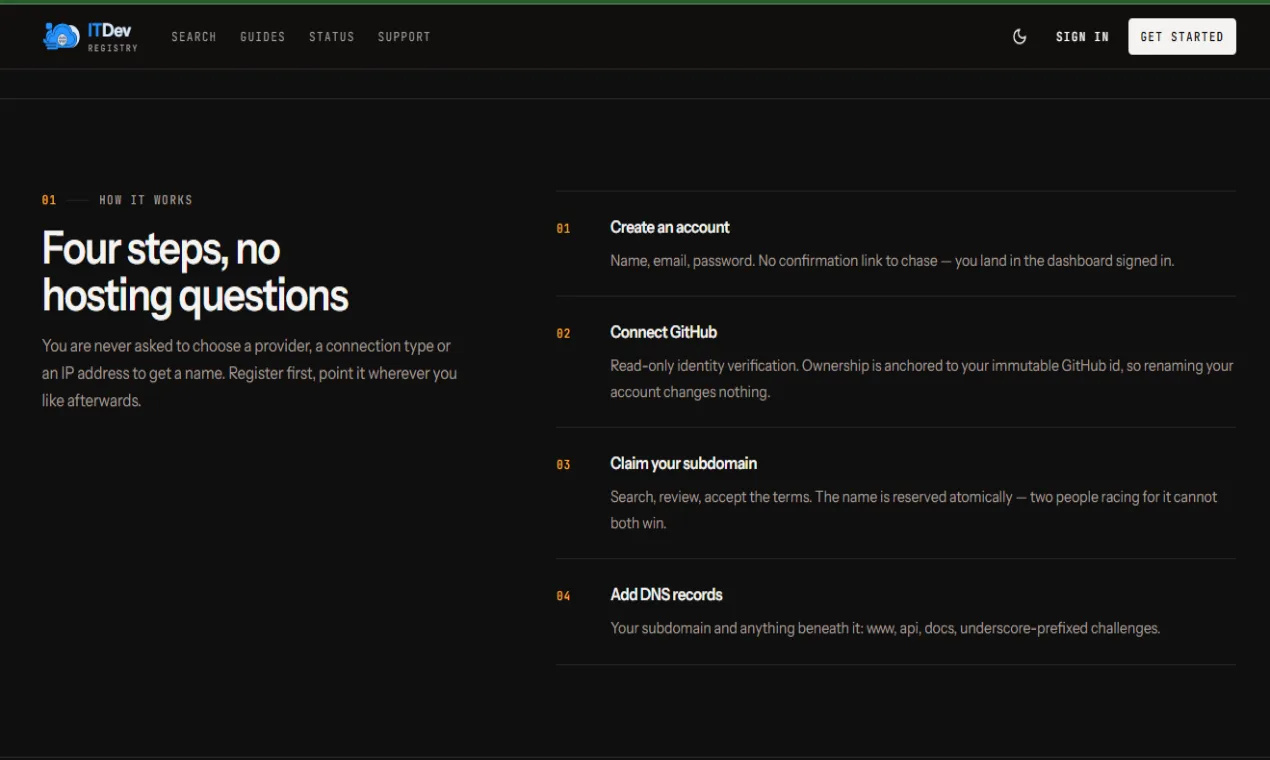Viewport: 1270px width, 760px height.
Task: Click the 'Add DNS records' step title
Action: [x=667, y=594]
